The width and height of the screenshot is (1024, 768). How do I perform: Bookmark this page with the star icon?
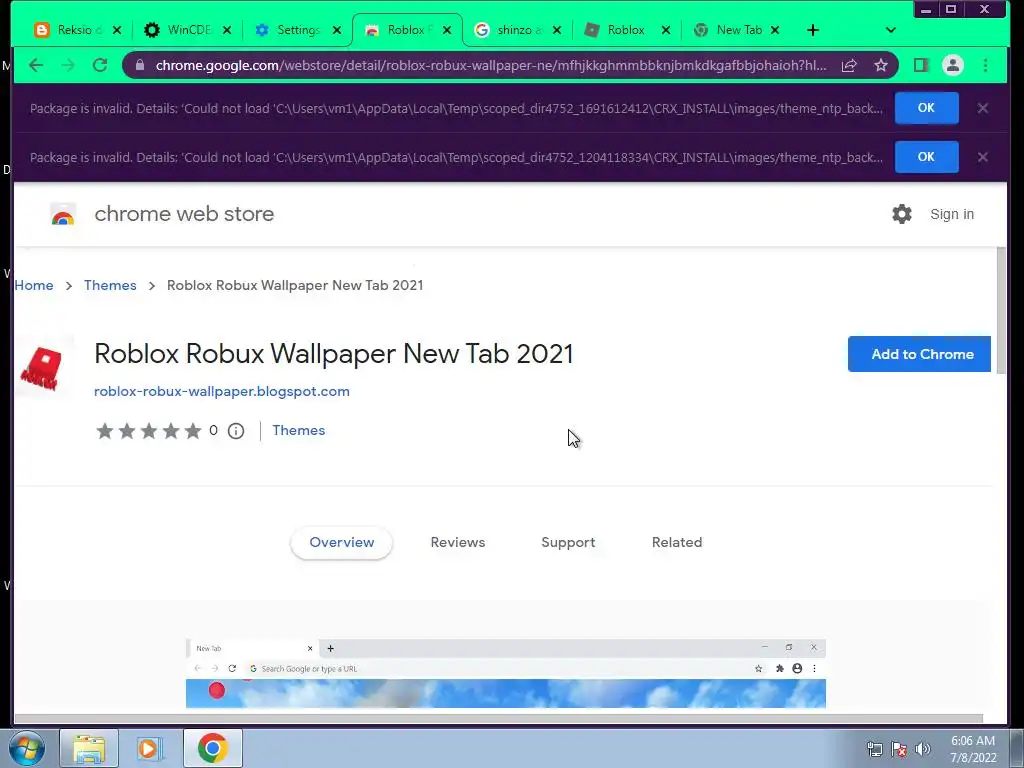coord(881,65)
